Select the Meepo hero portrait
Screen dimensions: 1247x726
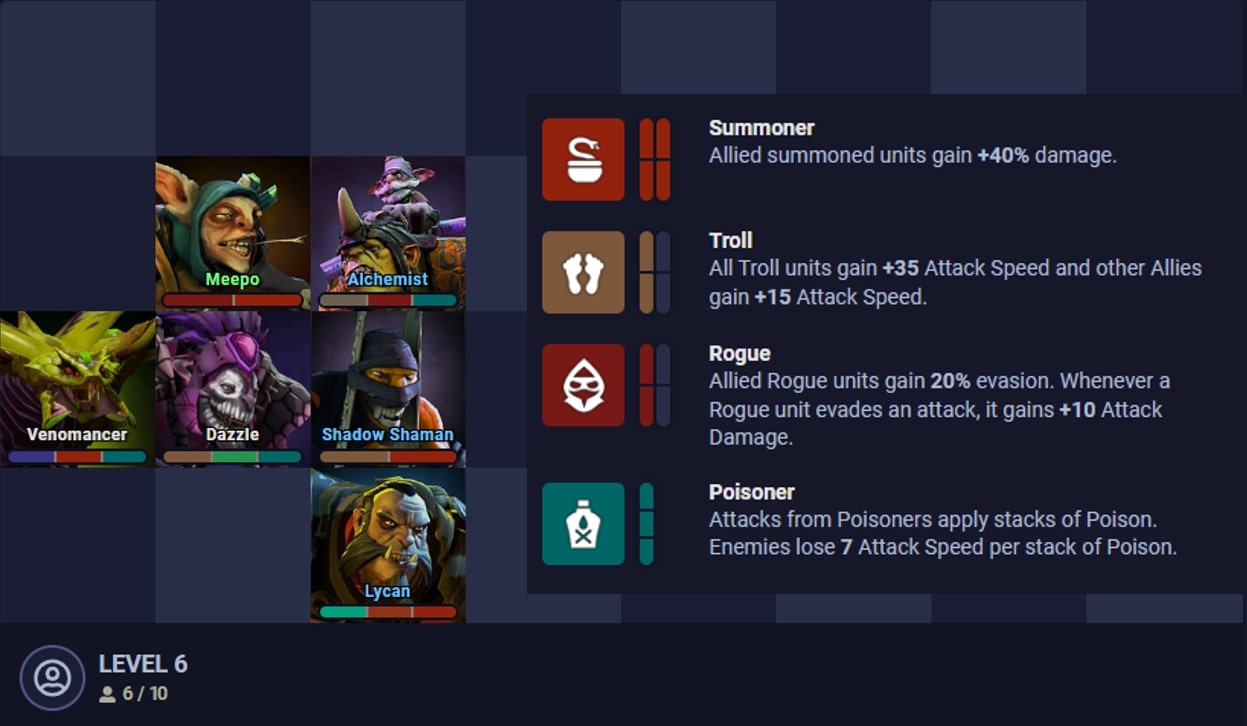[233, 233]
